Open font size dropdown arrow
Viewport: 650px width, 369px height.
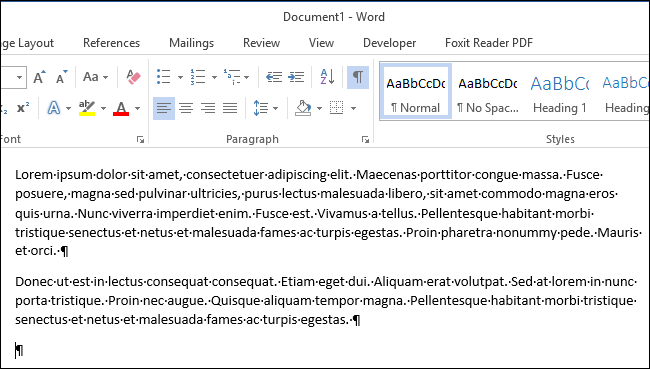(x=19, y=77)
